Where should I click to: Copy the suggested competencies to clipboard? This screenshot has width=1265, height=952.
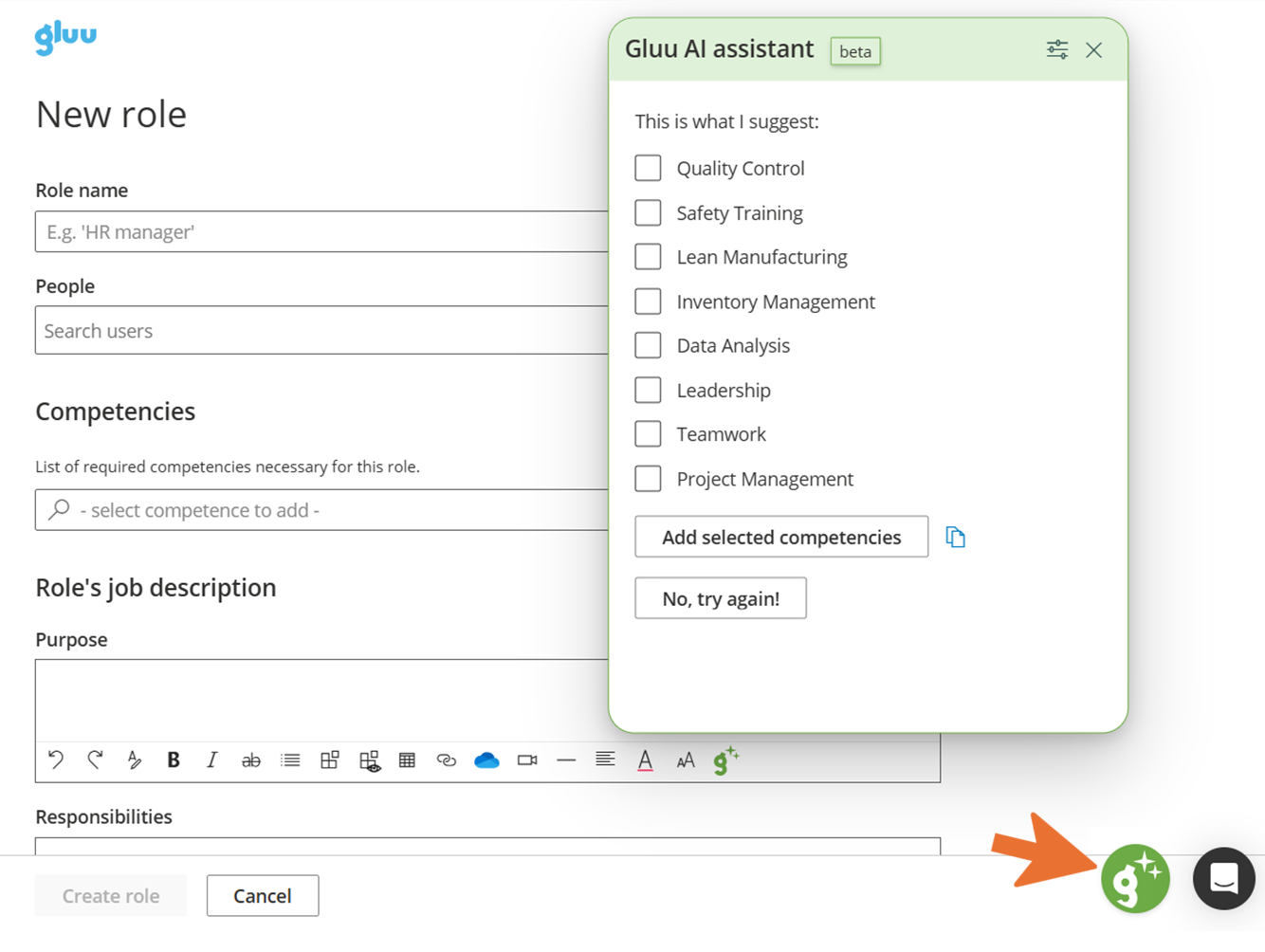tap(955, 537)
